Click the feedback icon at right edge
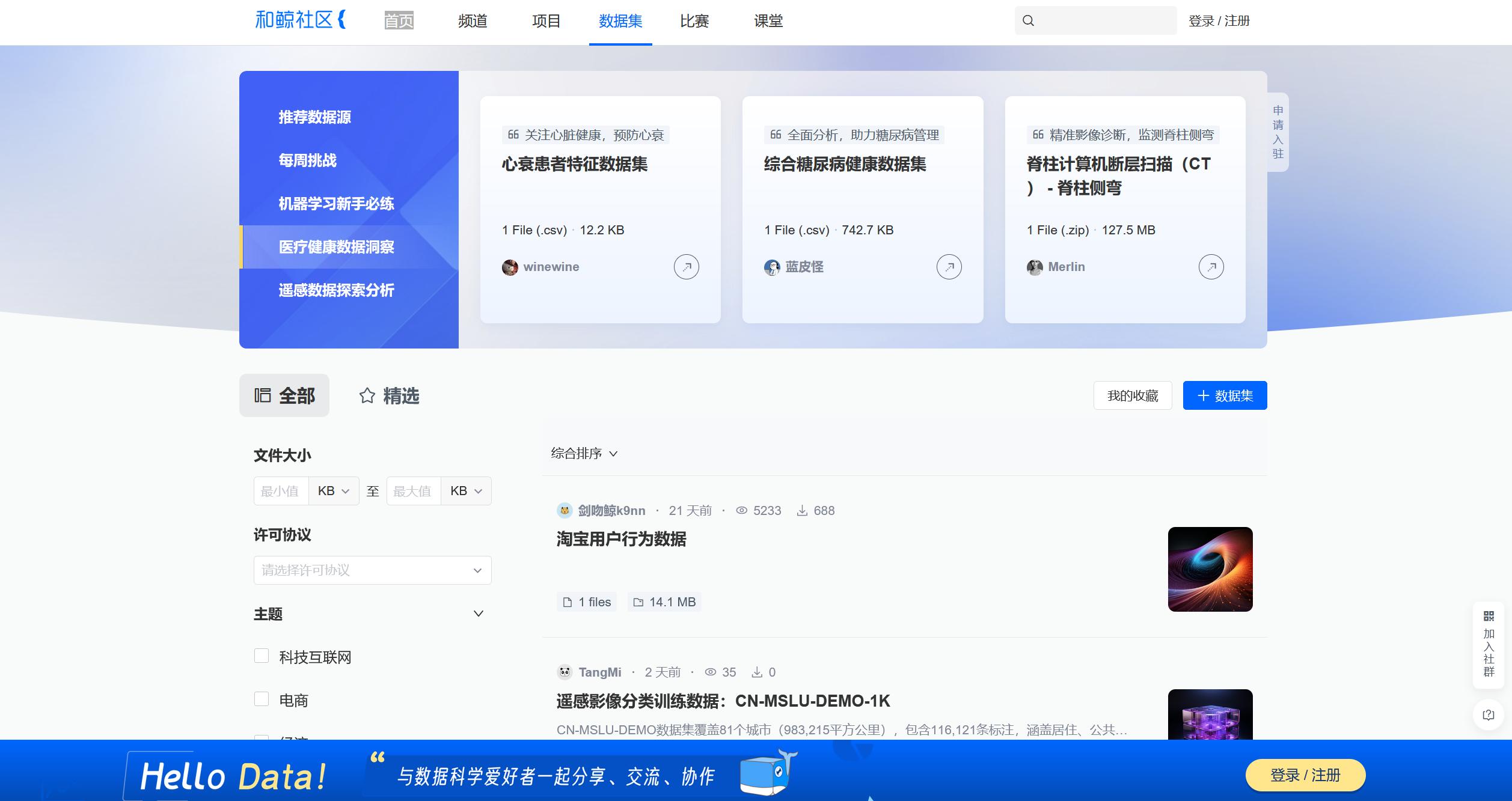Image resolution: width=1512 pixels, height=801 pixels. click(1489, 715)
